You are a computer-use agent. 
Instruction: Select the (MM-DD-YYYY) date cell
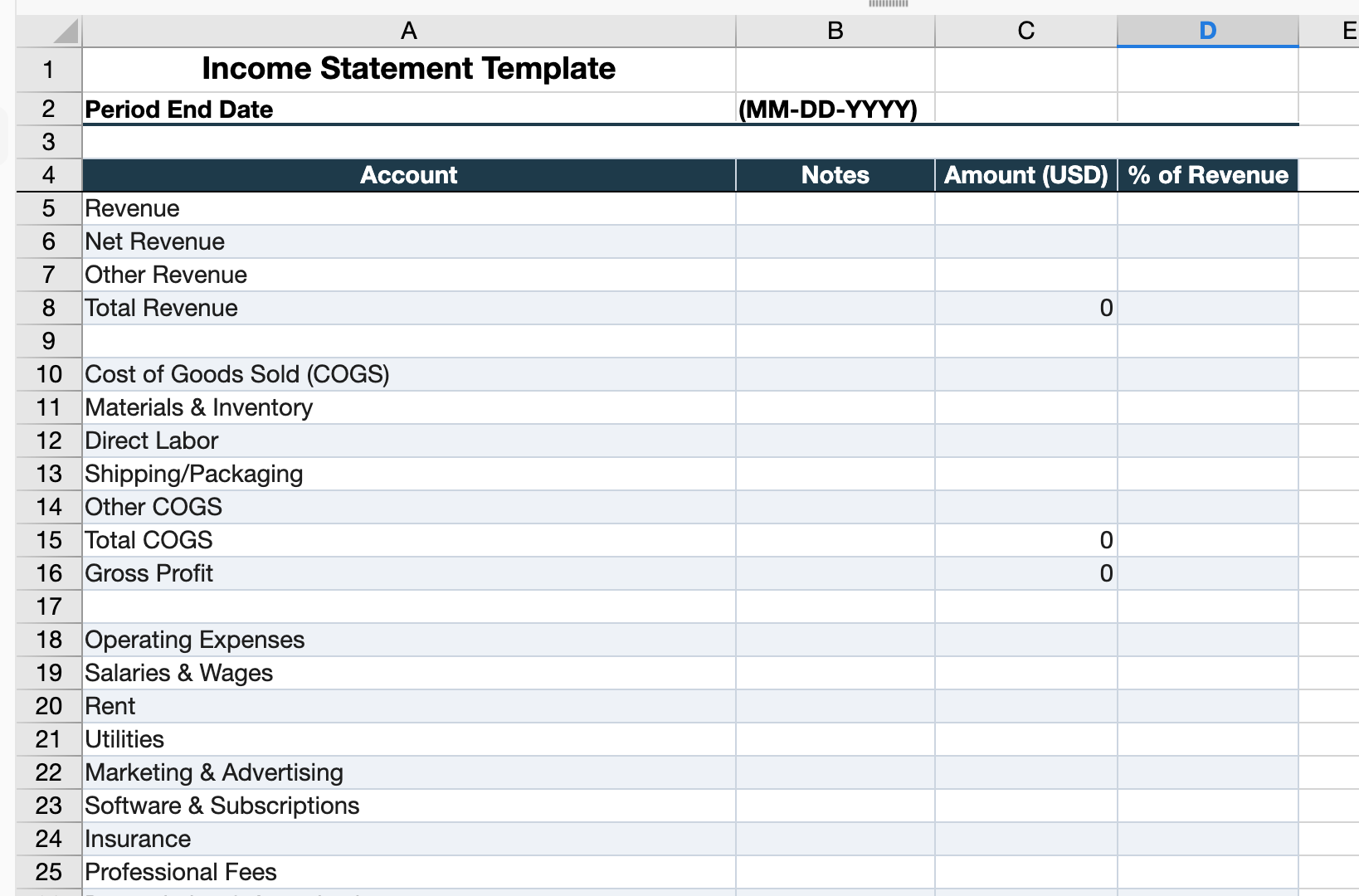coord(835,110)
